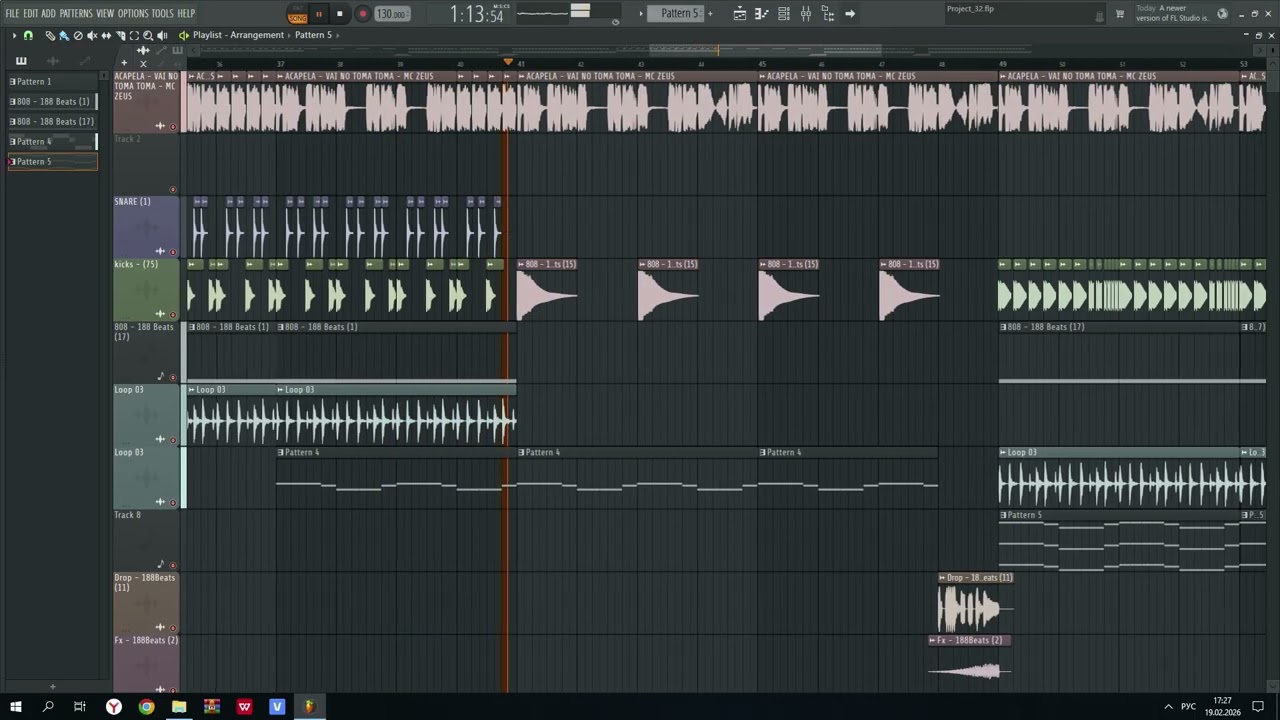The image size is (1280, 720).
Task: Open the online news globe icon
Action: click(x=1222, y=14)
